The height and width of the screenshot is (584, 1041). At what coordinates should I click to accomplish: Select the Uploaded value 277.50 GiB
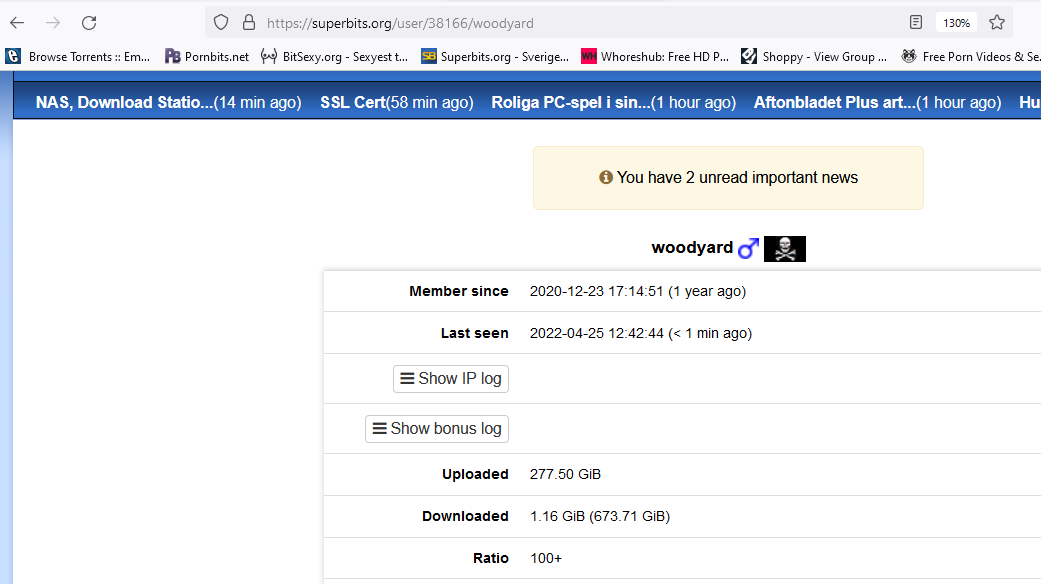tap(565, 474)
